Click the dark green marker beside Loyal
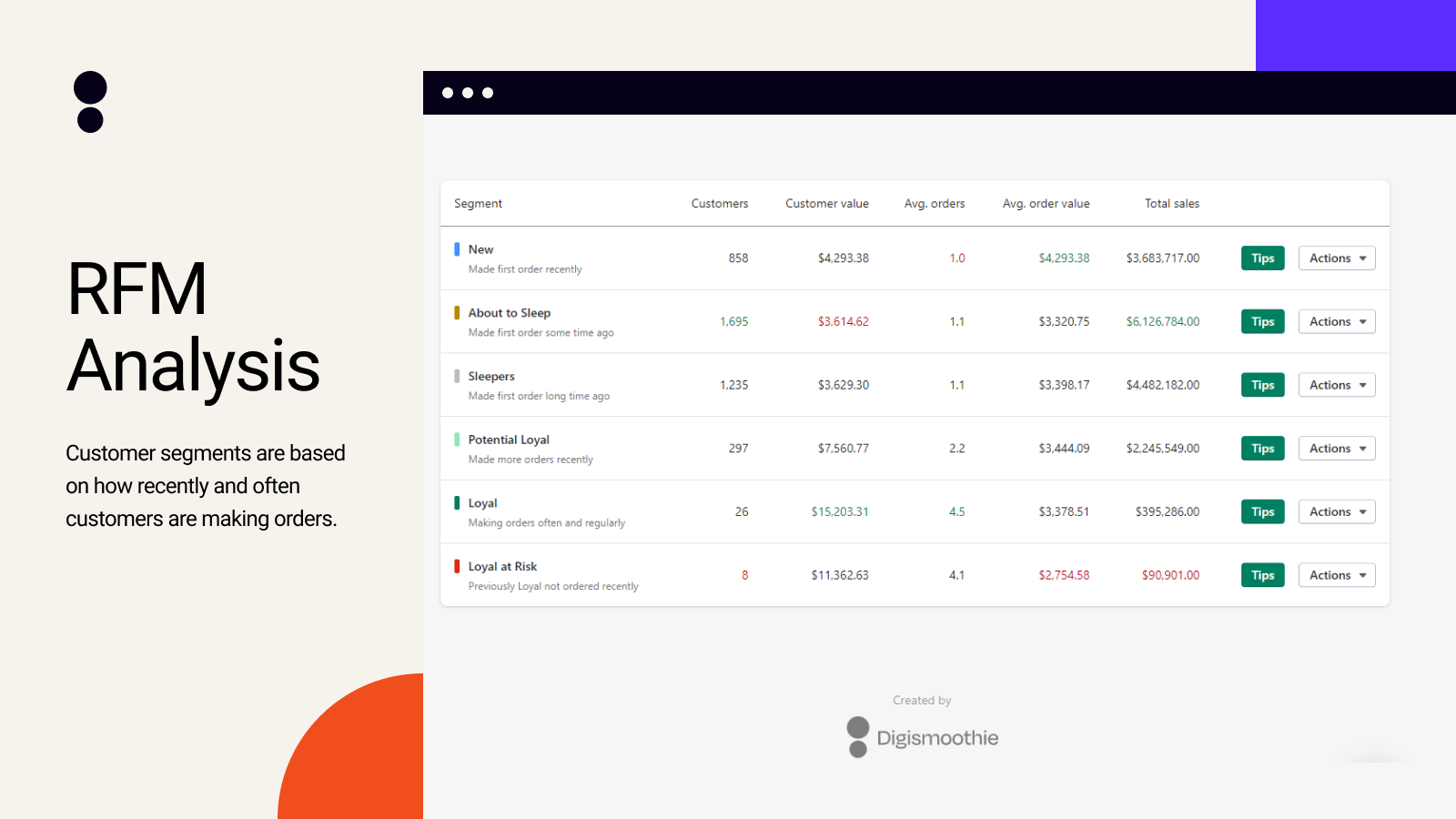 pos(457,502)
